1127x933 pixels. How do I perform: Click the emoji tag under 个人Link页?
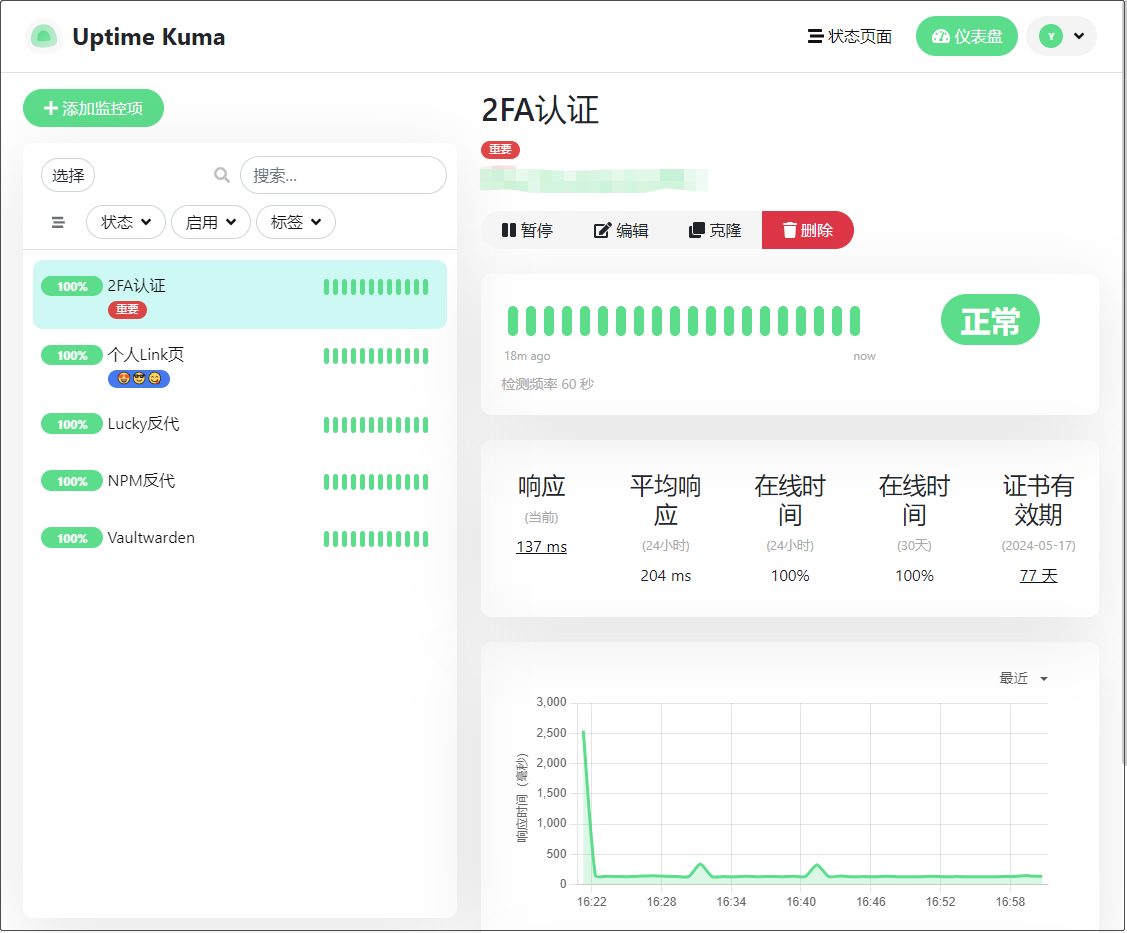139,379
